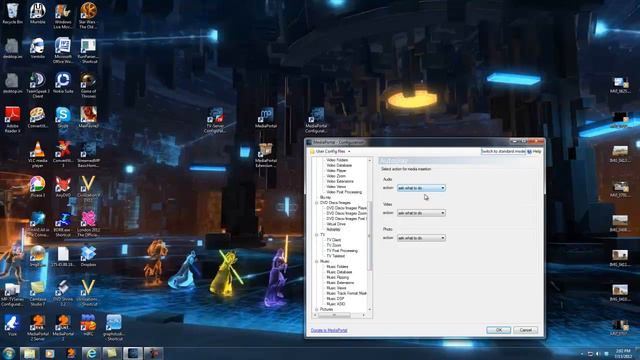Select Video Database tree entry

click(x=339, y=166)
